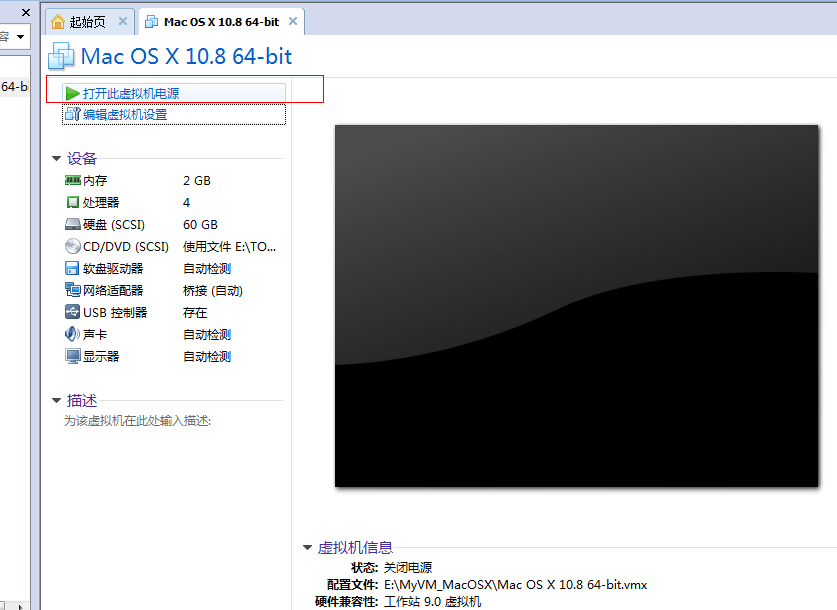Viewport: 837px width, 610px height.
Task: Click the green play power-on icon
Action: tap(72, 93)
